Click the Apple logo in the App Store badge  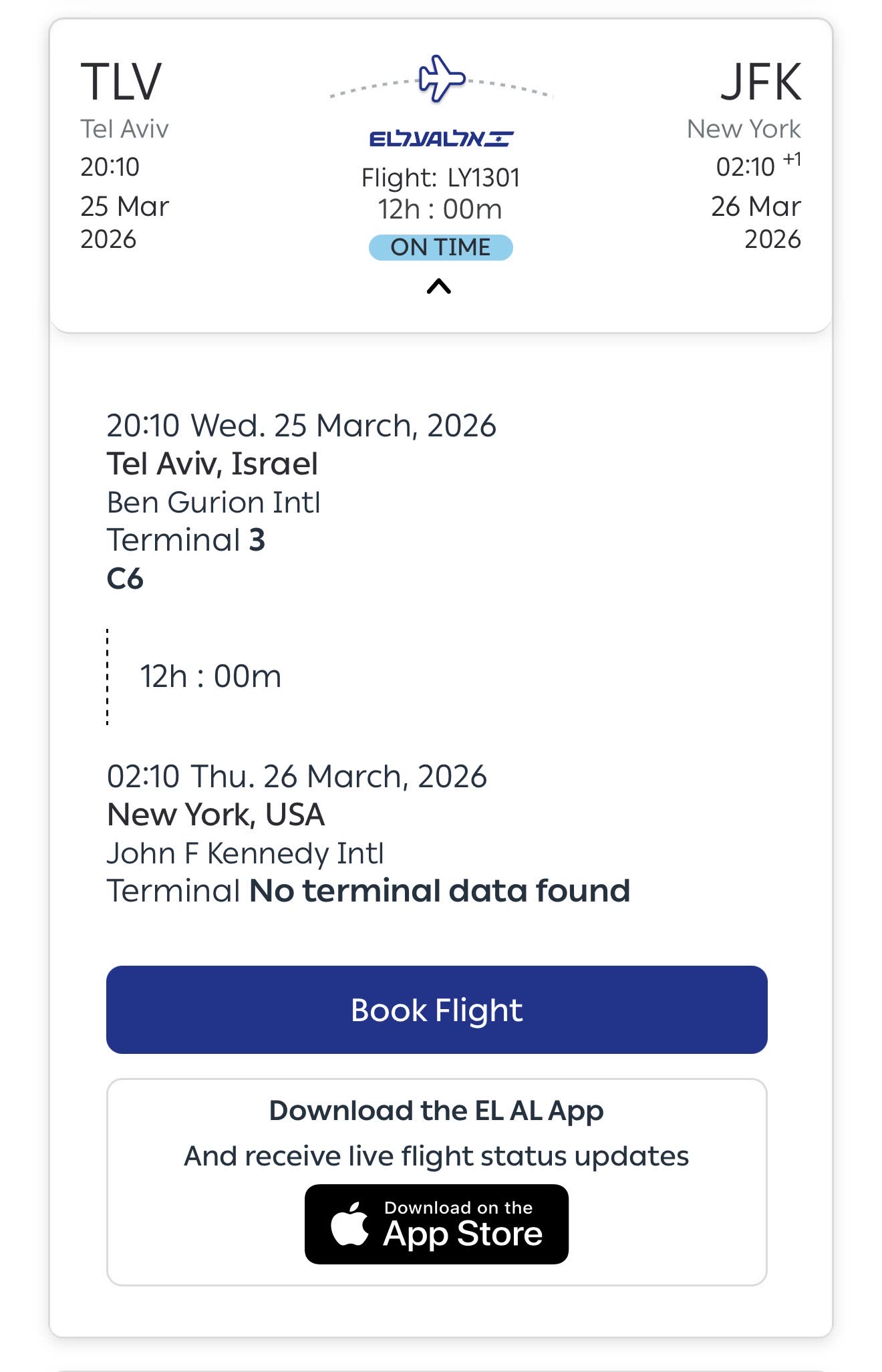click(350, 1224)
